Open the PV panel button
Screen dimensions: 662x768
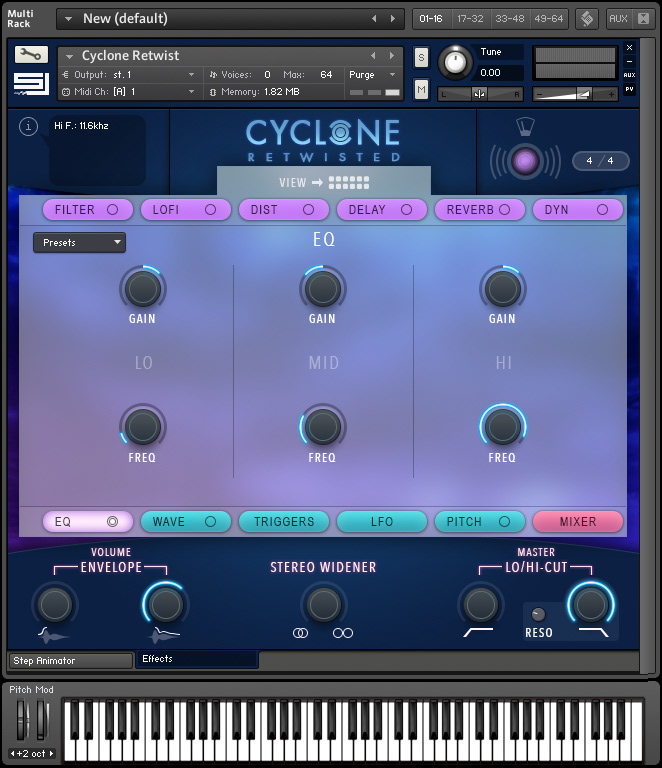629,89
